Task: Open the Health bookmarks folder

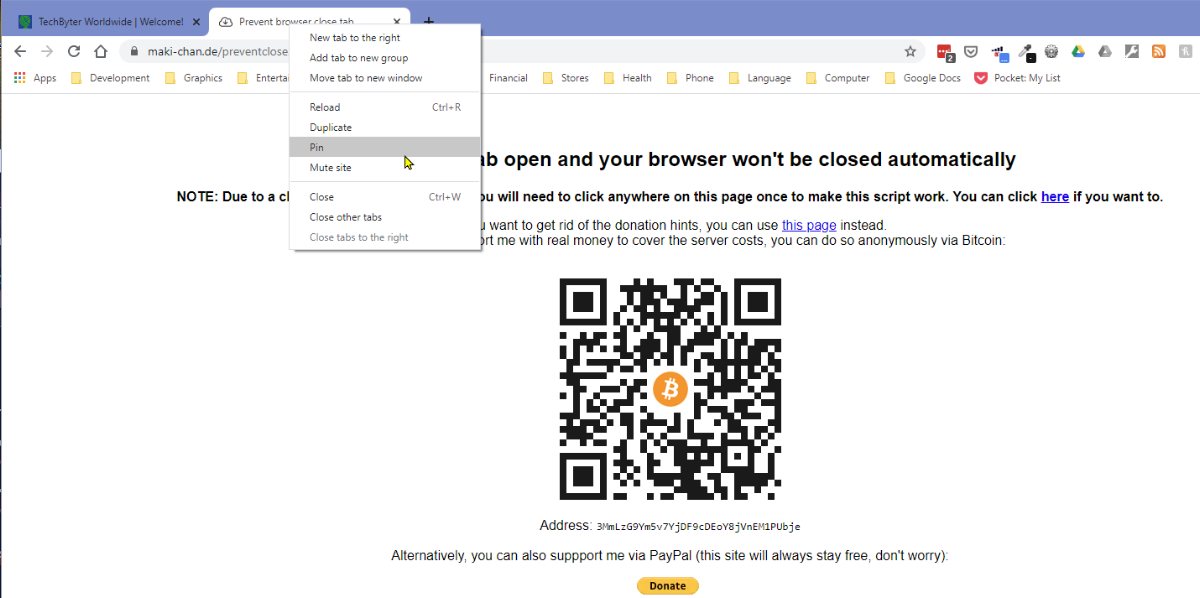Action: coord(627,78)
